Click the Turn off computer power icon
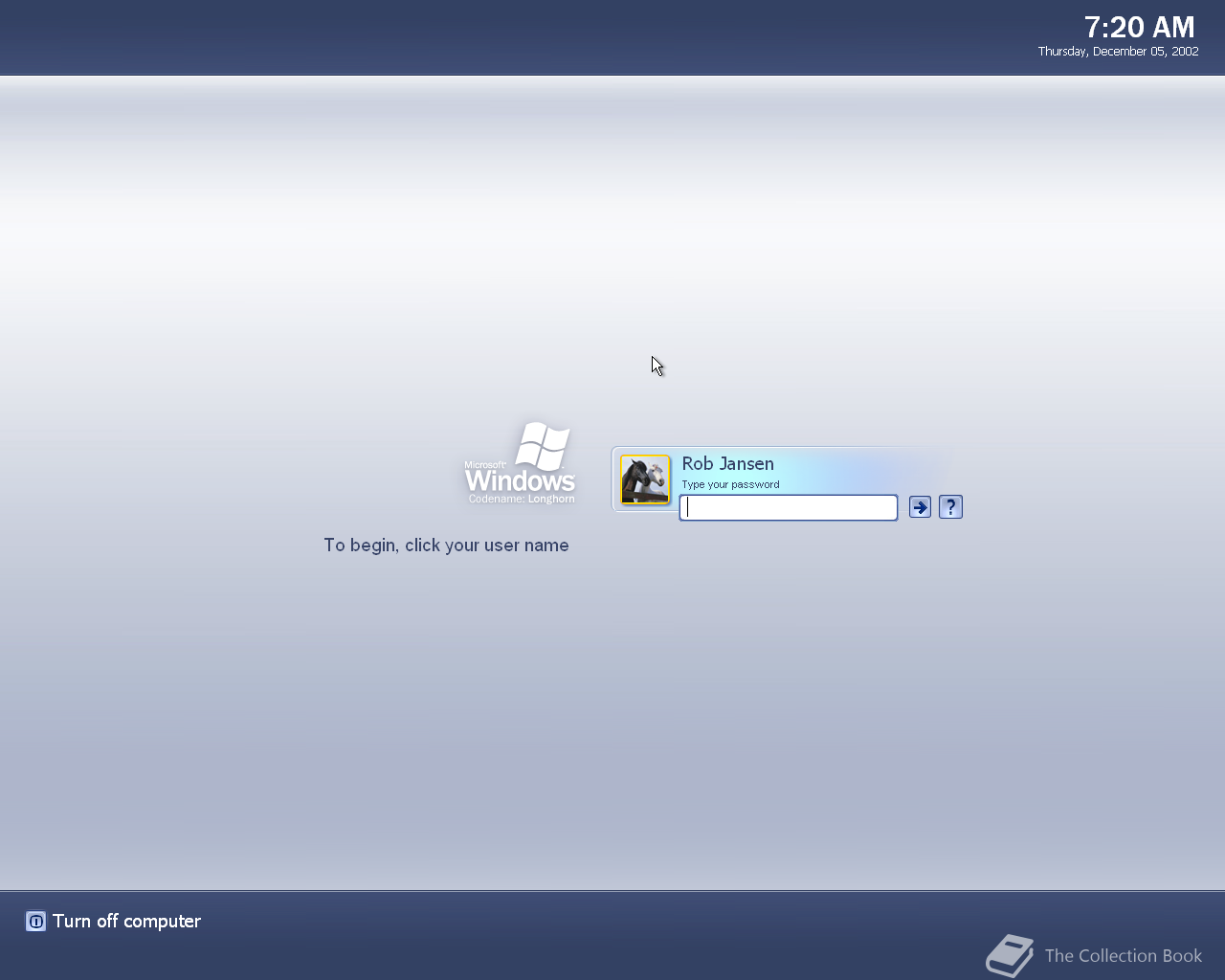 35,922
